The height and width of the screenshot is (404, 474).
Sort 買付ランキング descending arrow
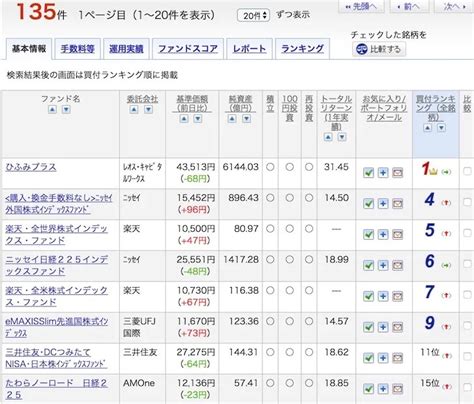(442, 128)
